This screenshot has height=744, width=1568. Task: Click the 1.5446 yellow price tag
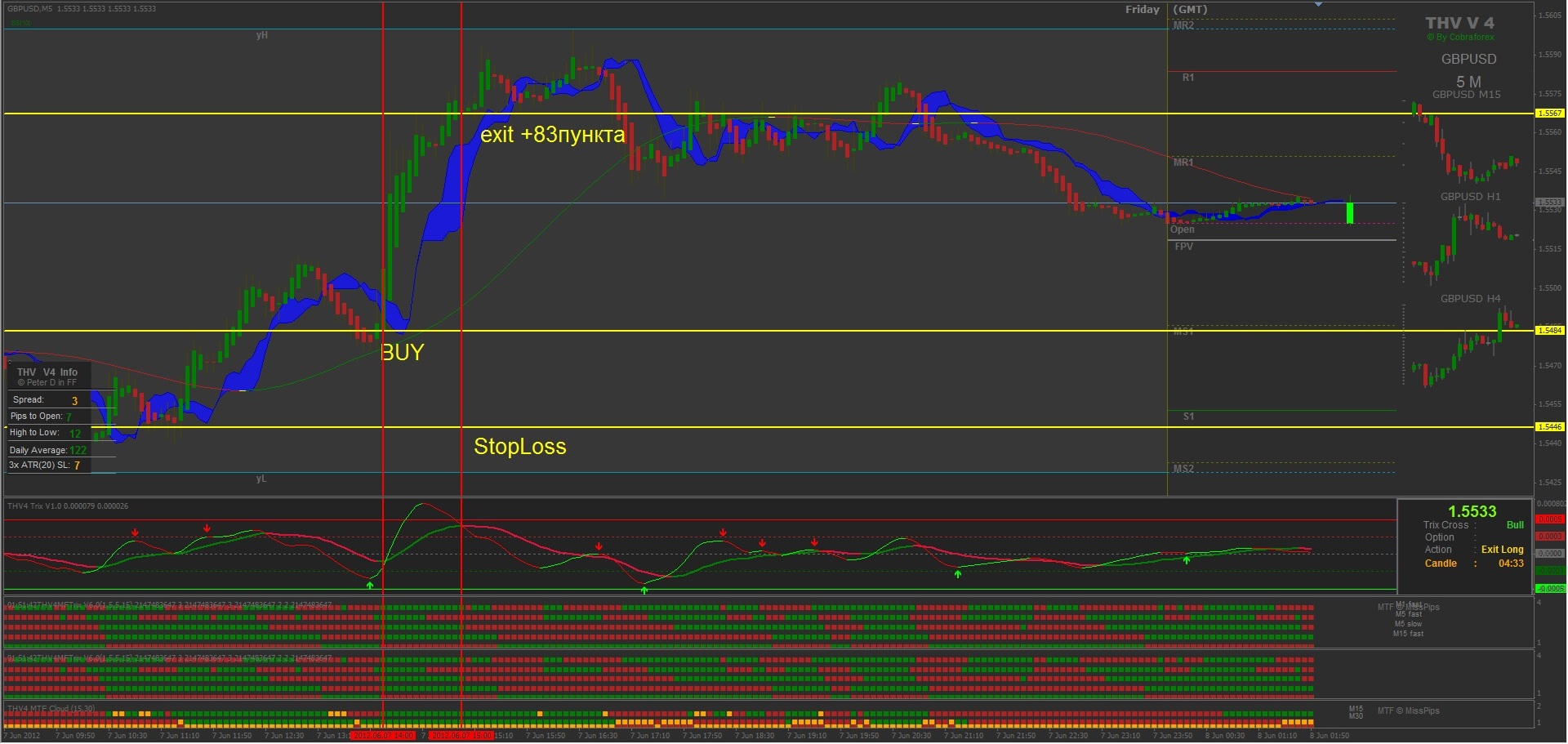tap(1550, 427)
